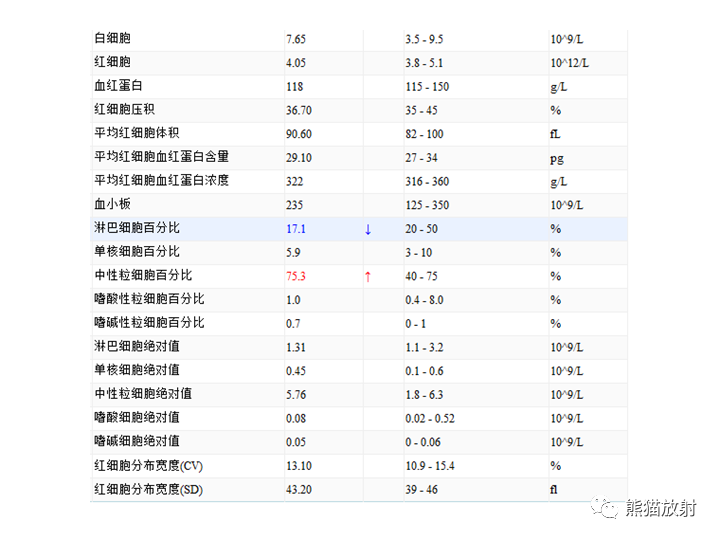Select the 红细胞分布宽度(SD) row label

(x=148, y=489)
